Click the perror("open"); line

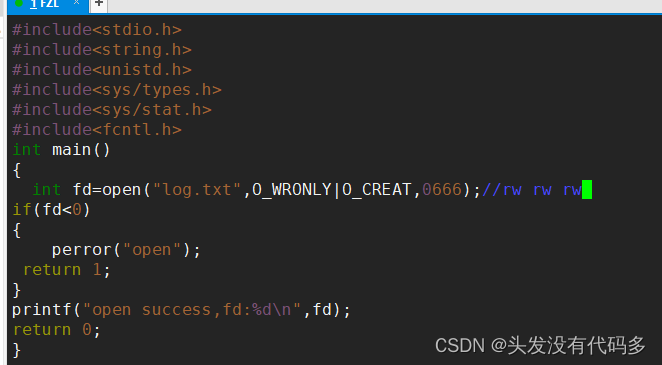point(126,250)
